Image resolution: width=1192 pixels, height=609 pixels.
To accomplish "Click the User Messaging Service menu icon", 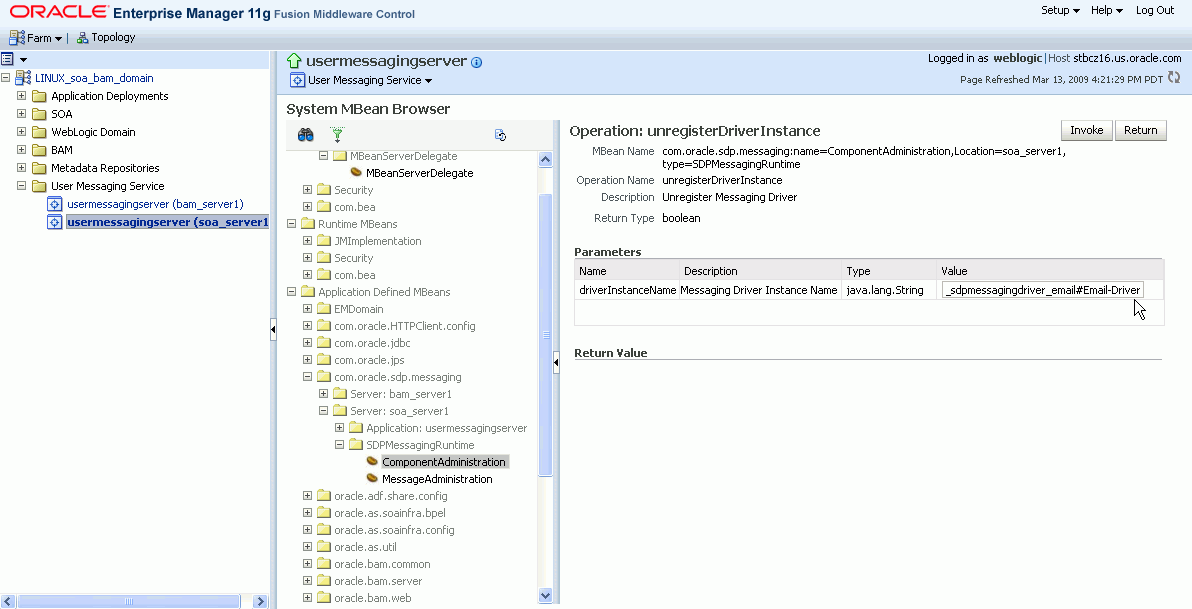I will 297,81.
